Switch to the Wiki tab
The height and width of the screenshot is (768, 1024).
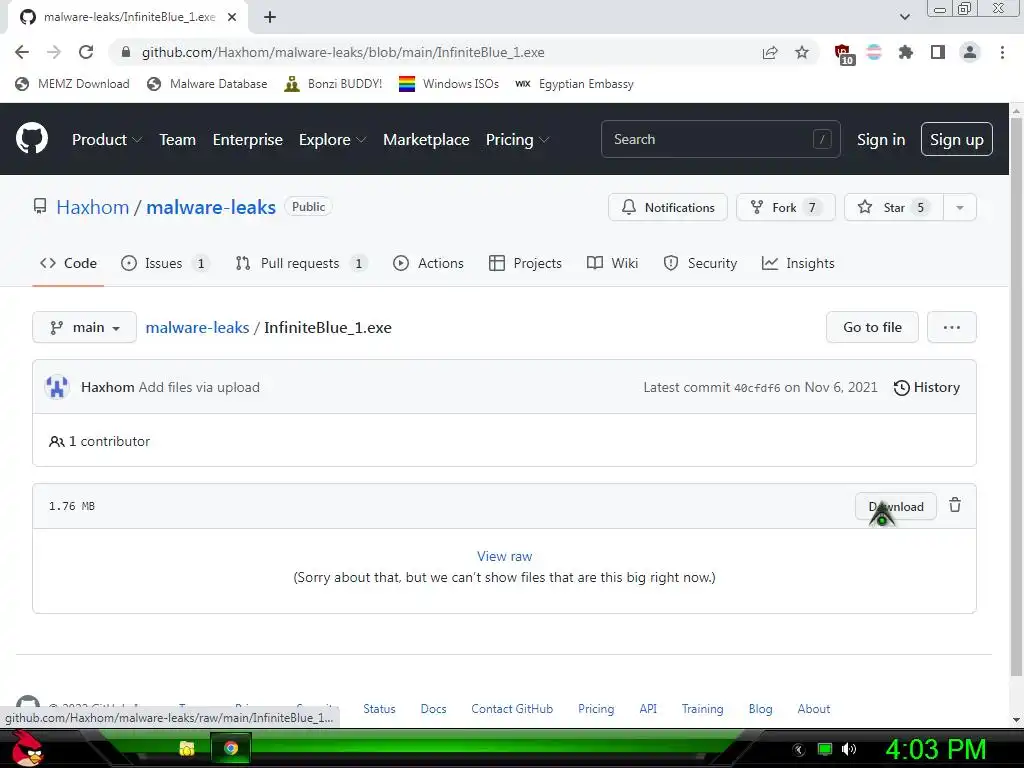(612, 263)
